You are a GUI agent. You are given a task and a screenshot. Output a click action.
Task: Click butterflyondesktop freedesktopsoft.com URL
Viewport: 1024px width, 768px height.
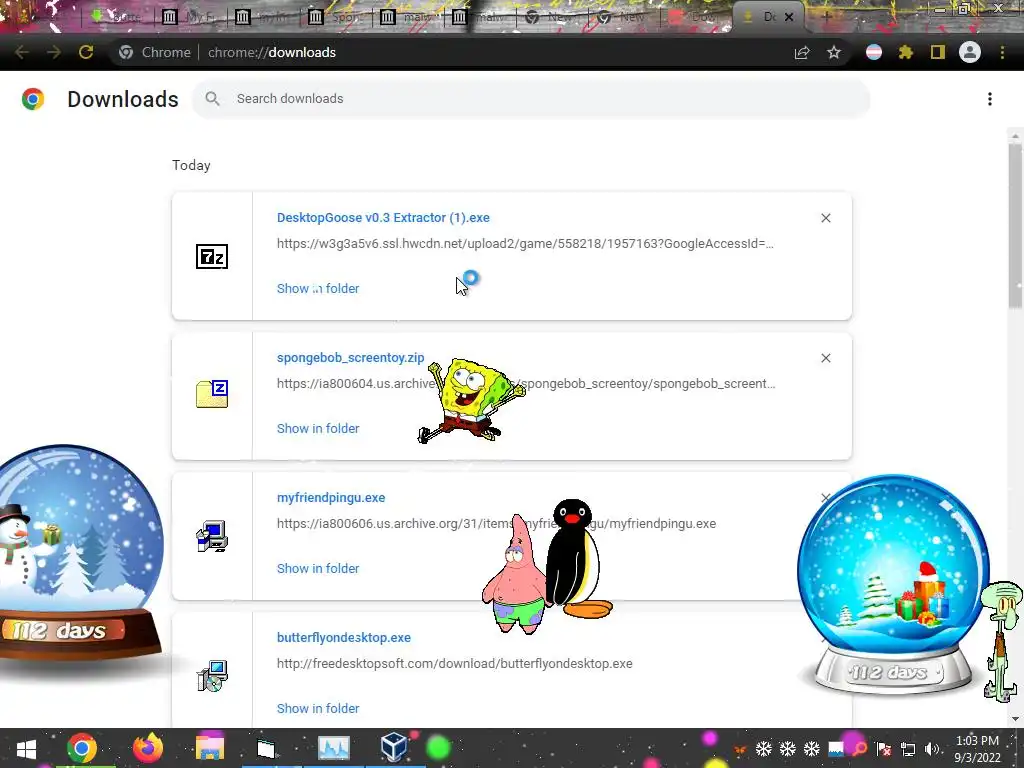pyautogui.click(x=455, y=664)
